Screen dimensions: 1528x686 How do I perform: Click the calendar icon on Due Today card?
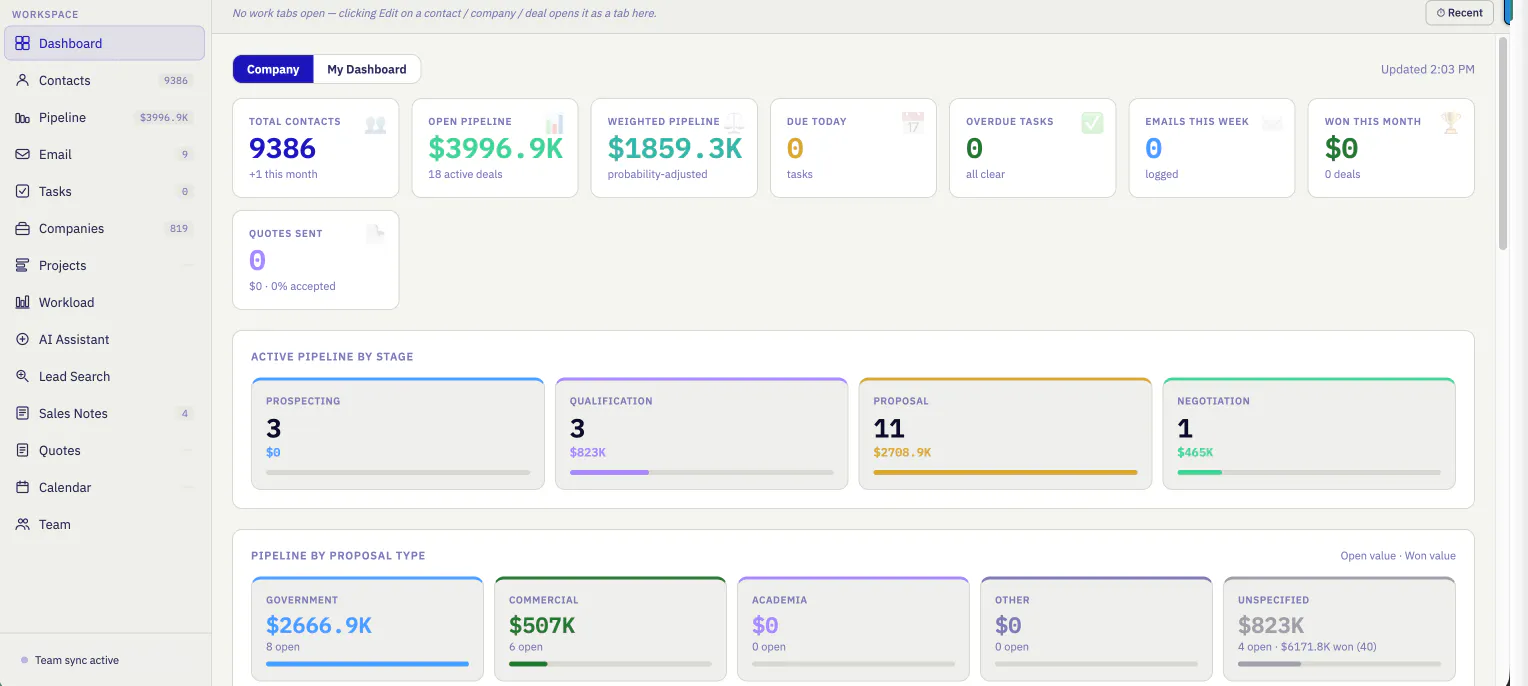[912, 123]
